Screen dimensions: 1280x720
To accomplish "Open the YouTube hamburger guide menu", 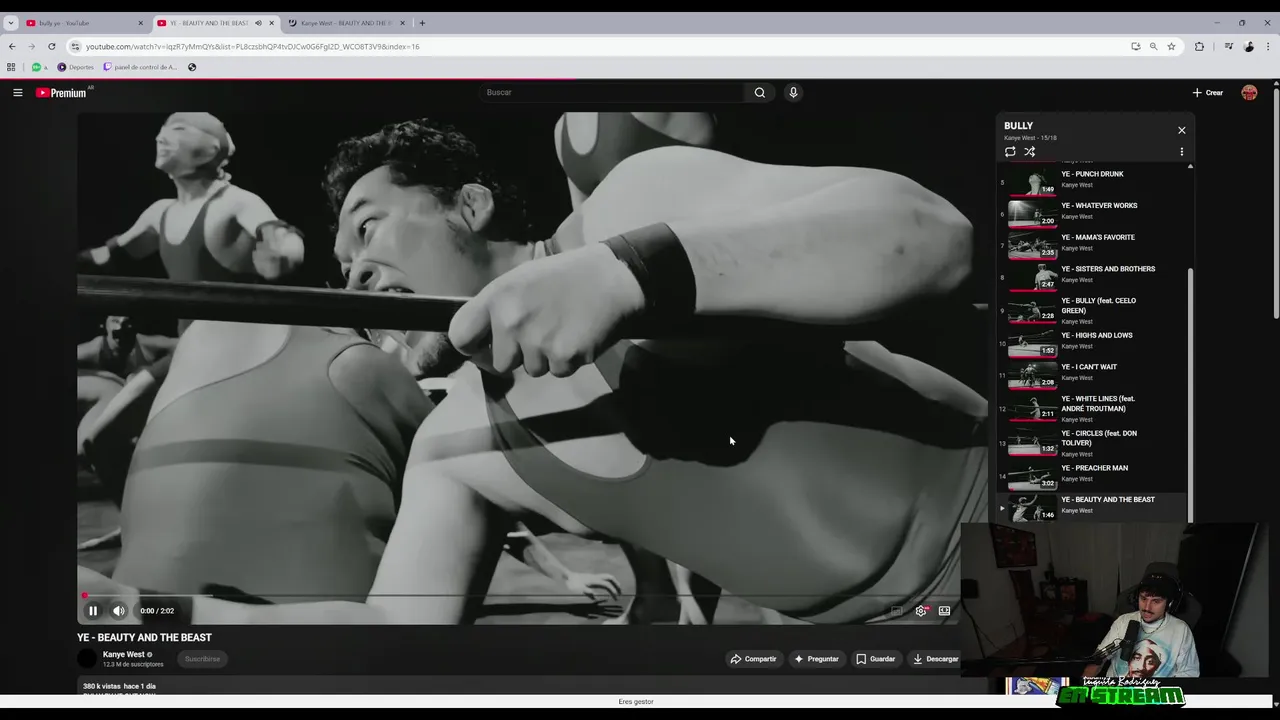I will point(17,92).
